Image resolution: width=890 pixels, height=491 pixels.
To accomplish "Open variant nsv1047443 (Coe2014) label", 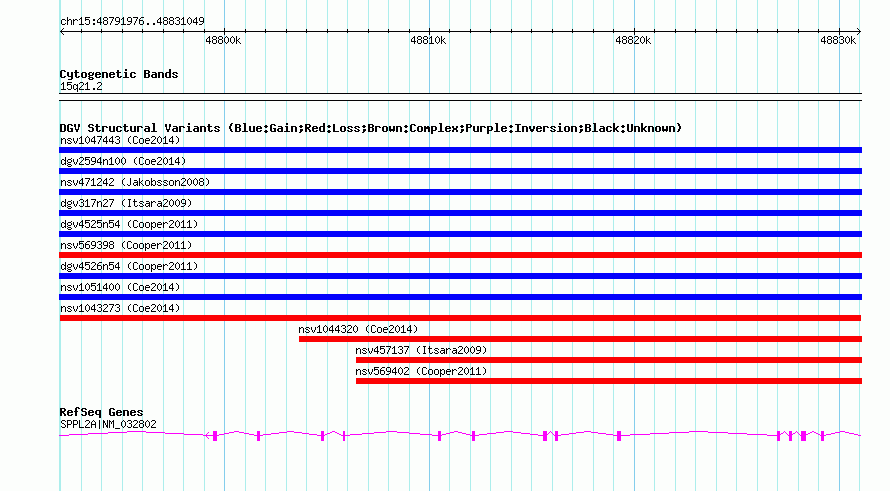I will tap(120, 140).
